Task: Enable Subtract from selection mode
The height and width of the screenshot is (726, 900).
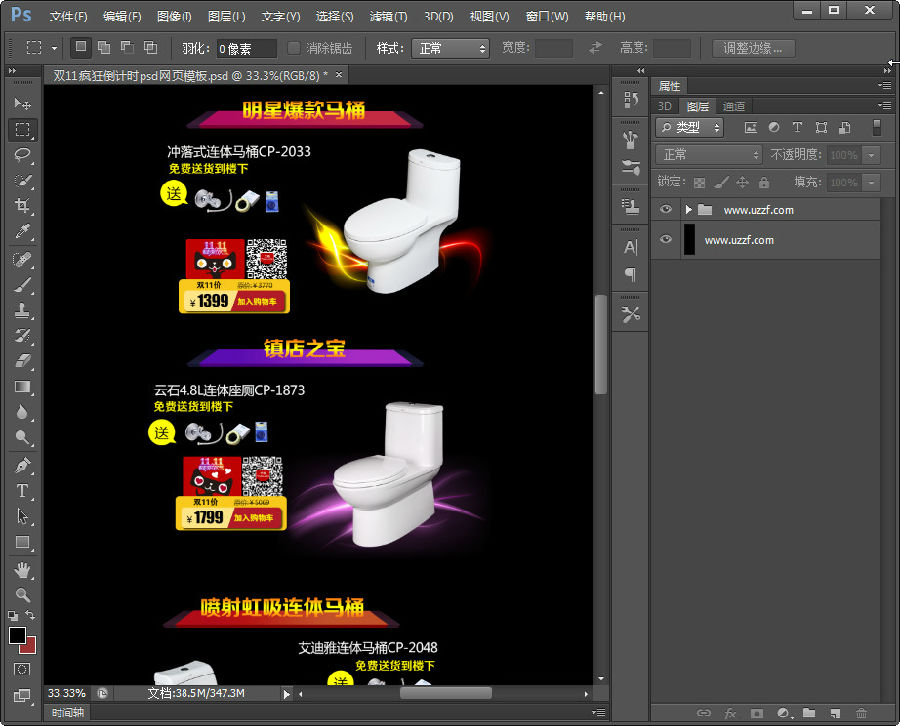Action: 127,48
